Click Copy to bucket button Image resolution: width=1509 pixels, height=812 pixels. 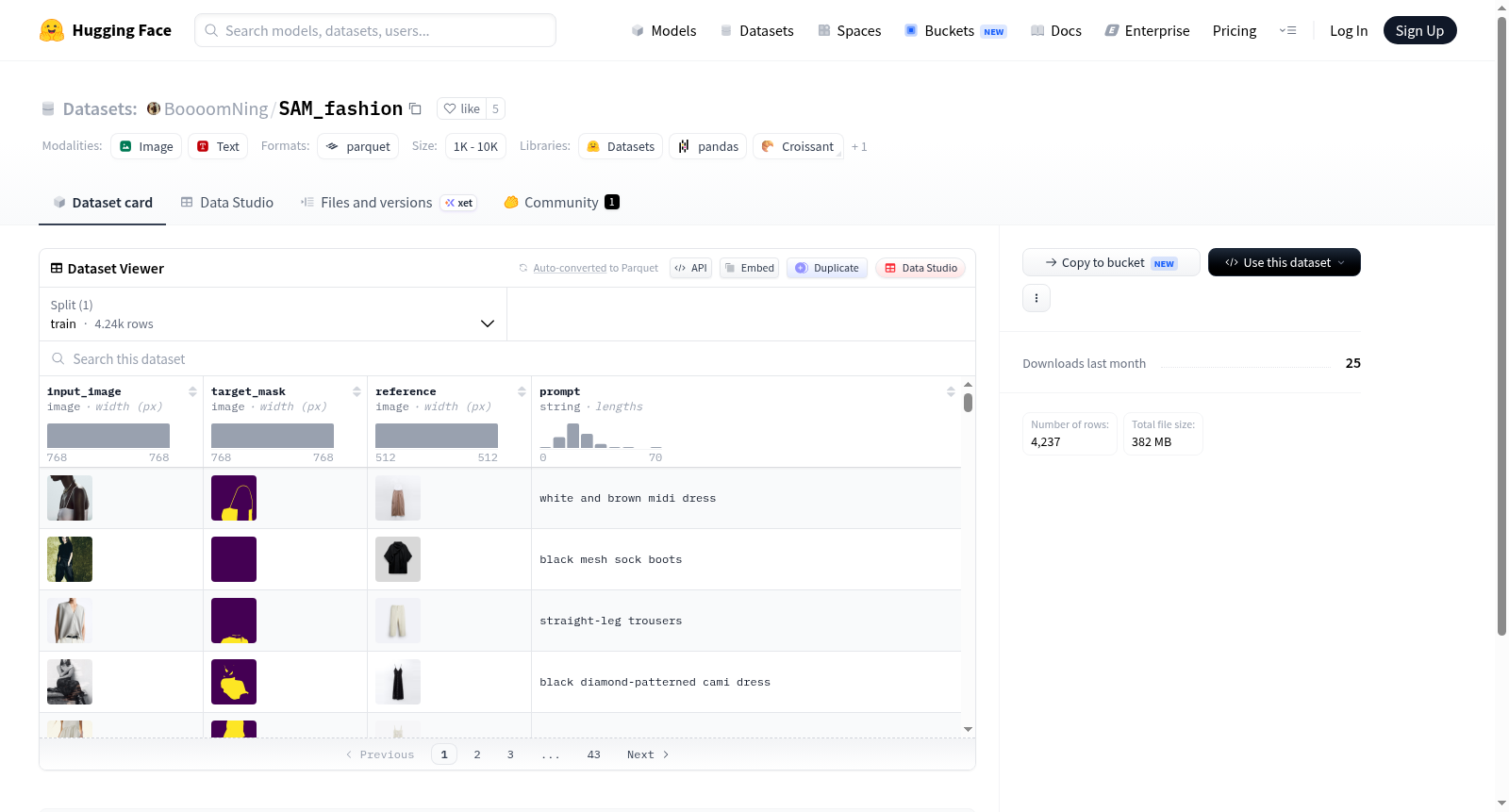(1111, 262)
